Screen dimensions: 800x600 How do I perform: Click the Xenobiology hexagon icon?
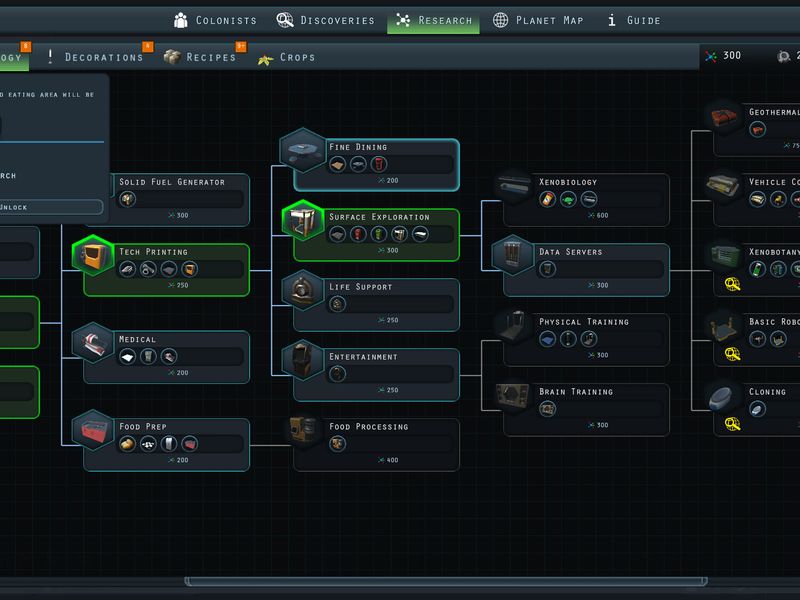(x=513, y=185)
